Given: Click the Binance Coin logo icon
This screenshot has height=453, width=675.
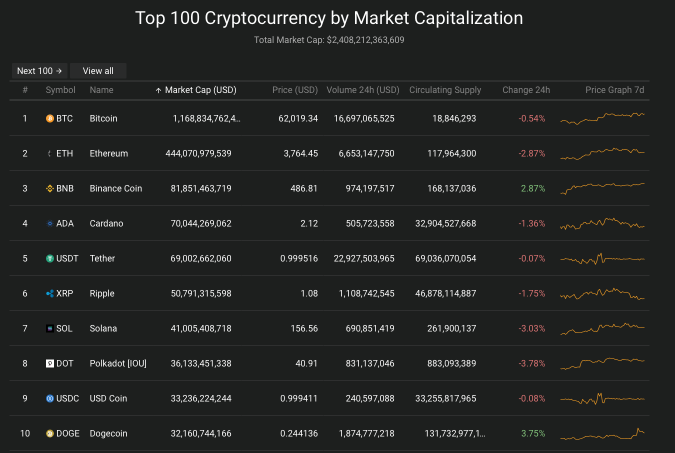Looking at the screenshot, I should click(50, 188).
